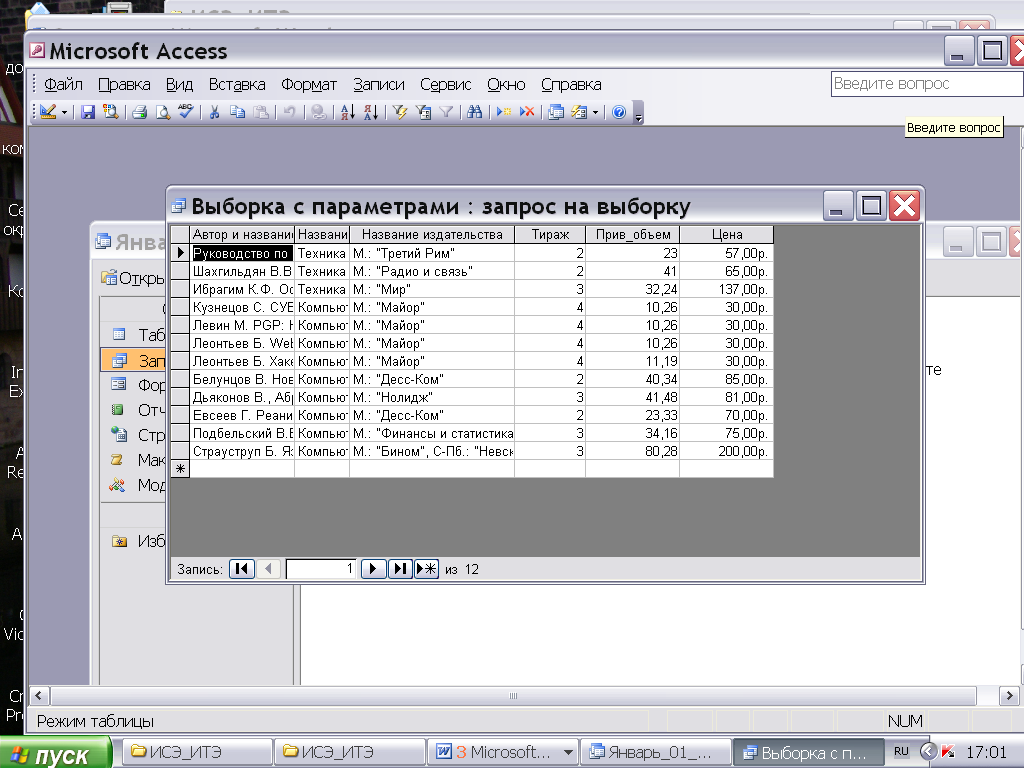Sort ascending with the А-Я icon

point(347,112)
